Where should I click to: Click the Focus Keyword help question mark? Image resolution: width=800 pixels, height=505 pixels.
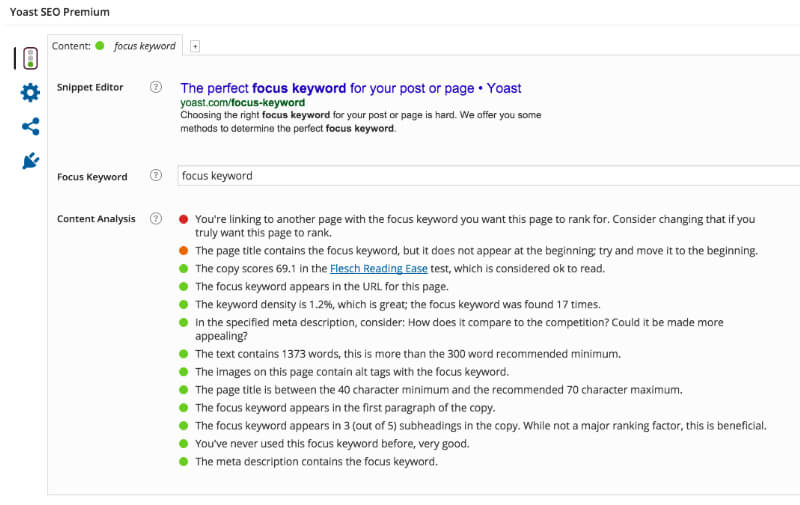pos(156,175)
